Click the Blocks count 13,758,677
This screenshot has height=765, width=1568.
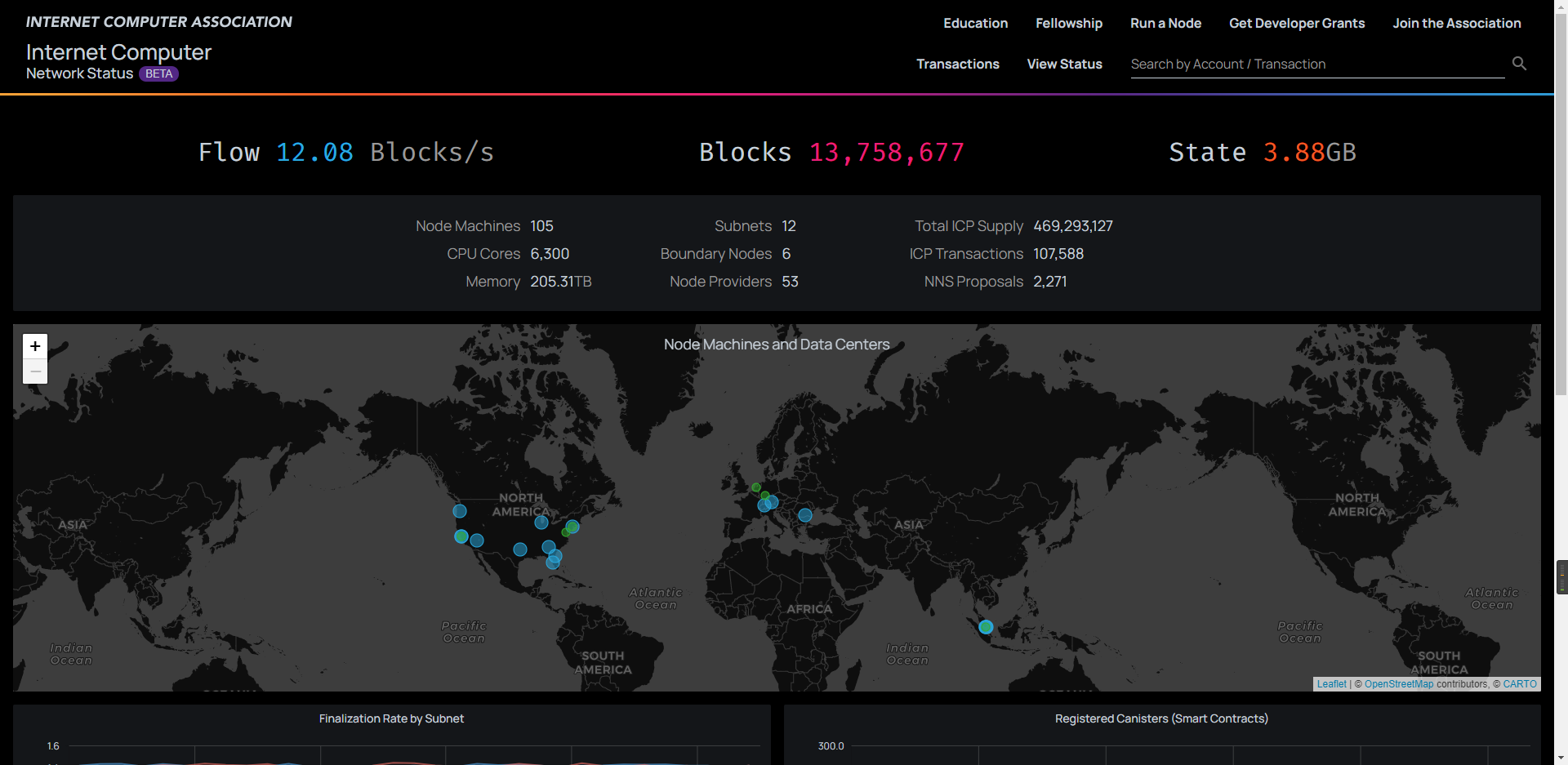click(x=887, y=153)
